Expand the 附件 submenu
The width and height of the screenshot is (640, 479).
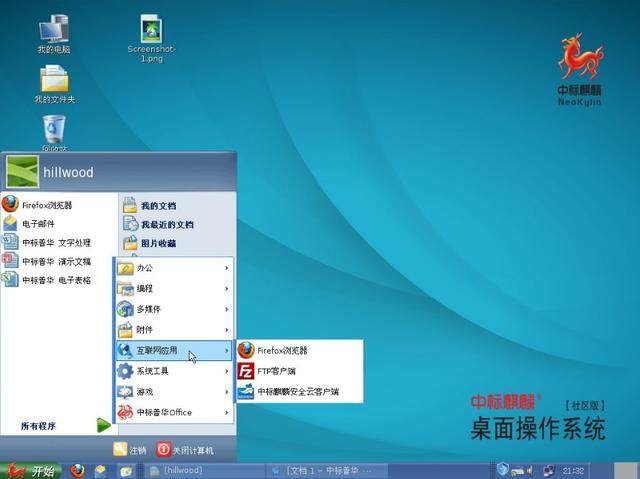point(174,330)
